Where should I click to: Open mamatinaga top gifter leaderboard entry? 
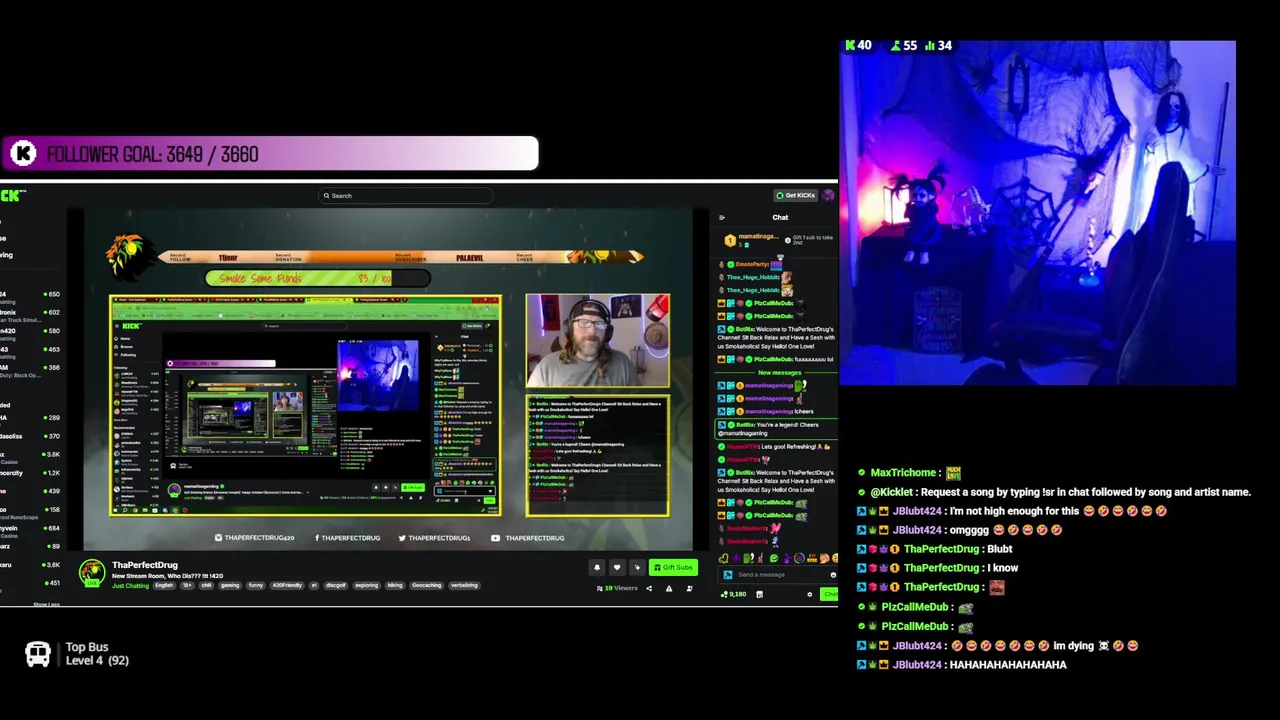751,240
